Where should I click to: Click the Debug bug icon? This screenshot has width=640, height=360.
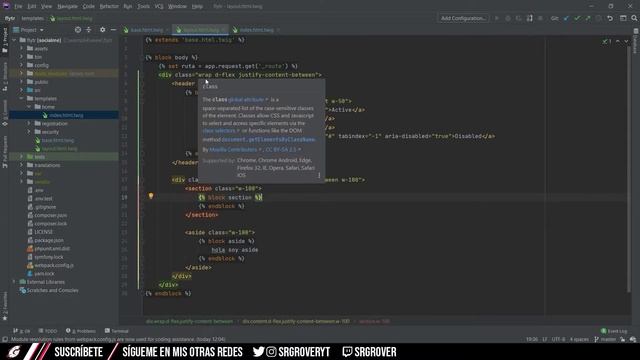click(508, 18)
